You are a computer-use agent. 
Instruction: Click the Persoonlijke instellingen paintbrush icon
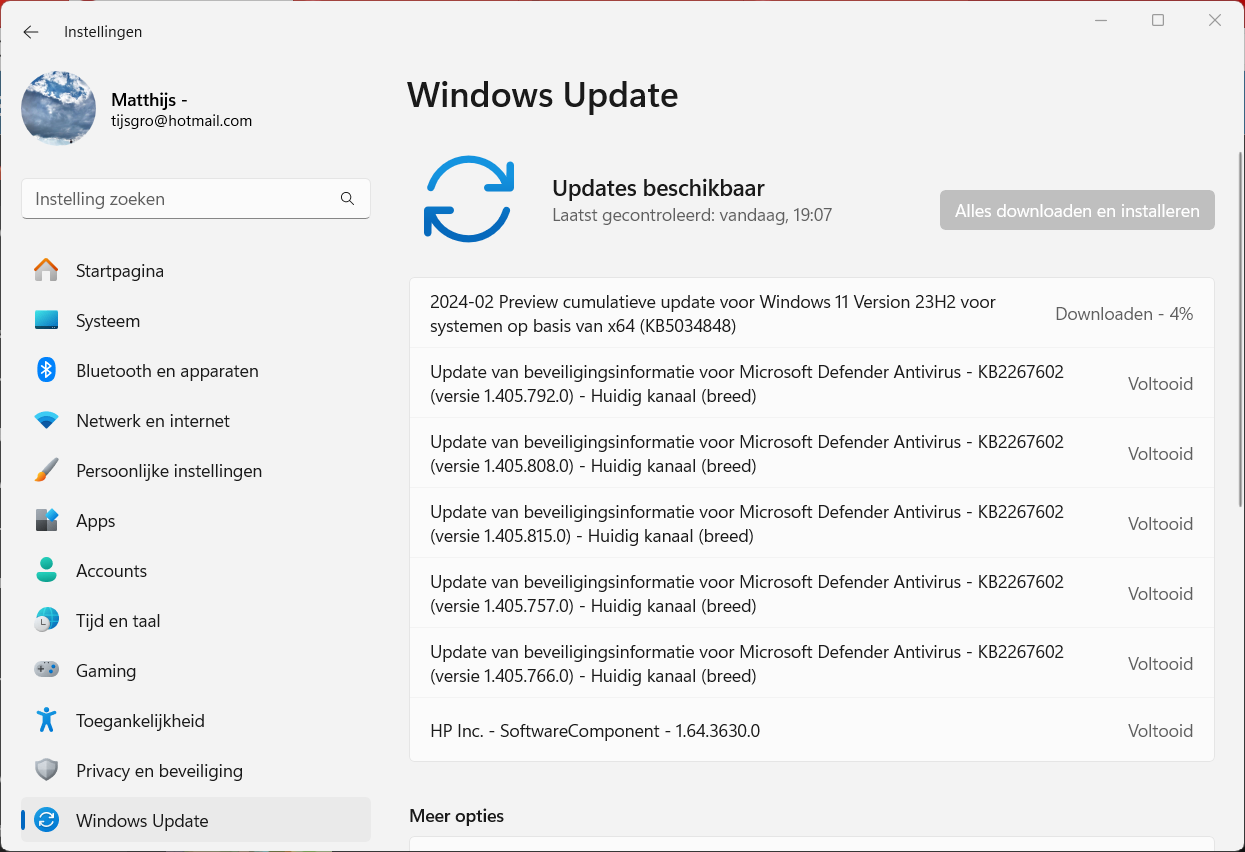tap(46, 471)
